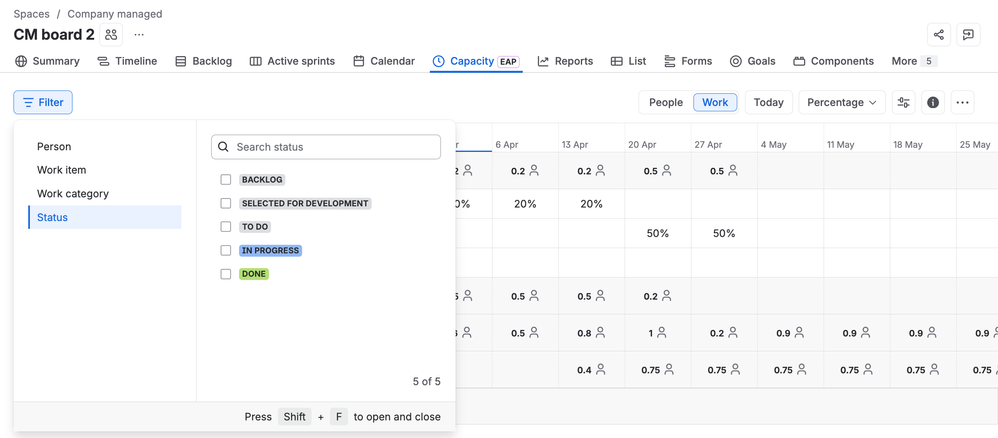
Task: Open the Reports tab
Action: tap(565, 61)
